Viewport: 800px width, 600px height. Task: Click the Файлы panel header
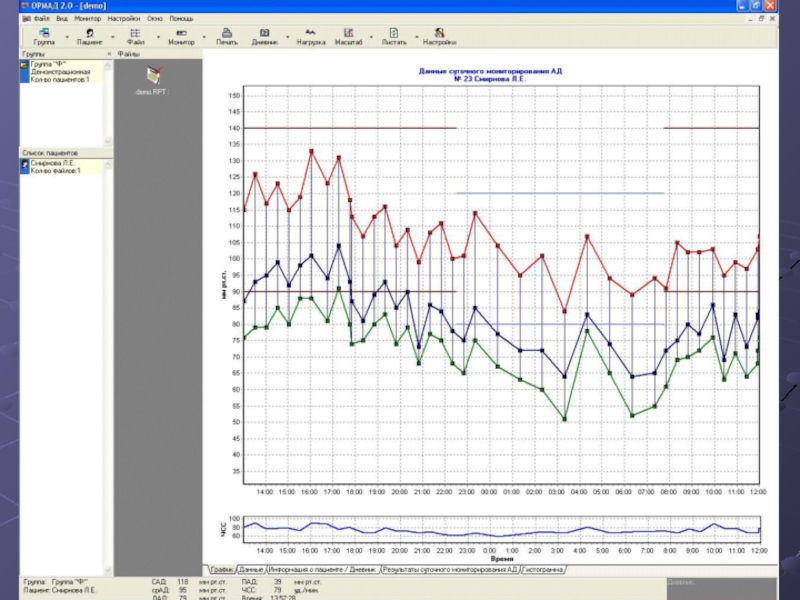click(158, 54)
